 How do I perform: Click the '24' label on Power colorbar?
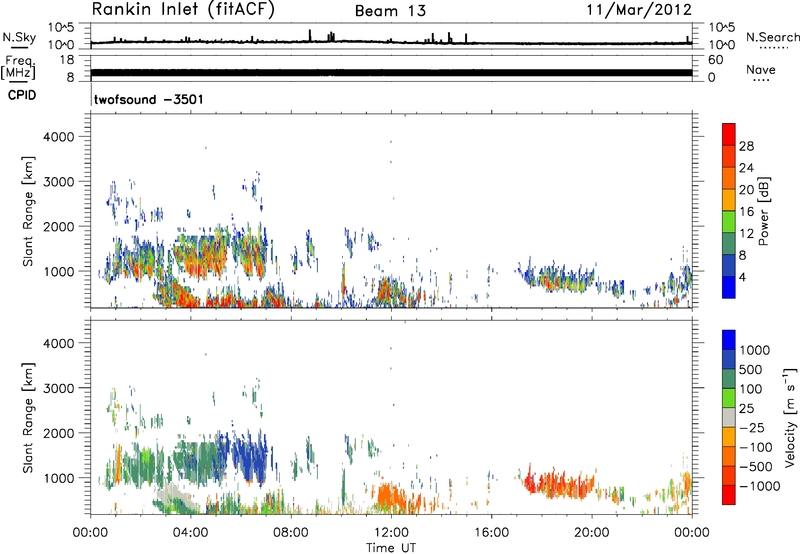746,168
